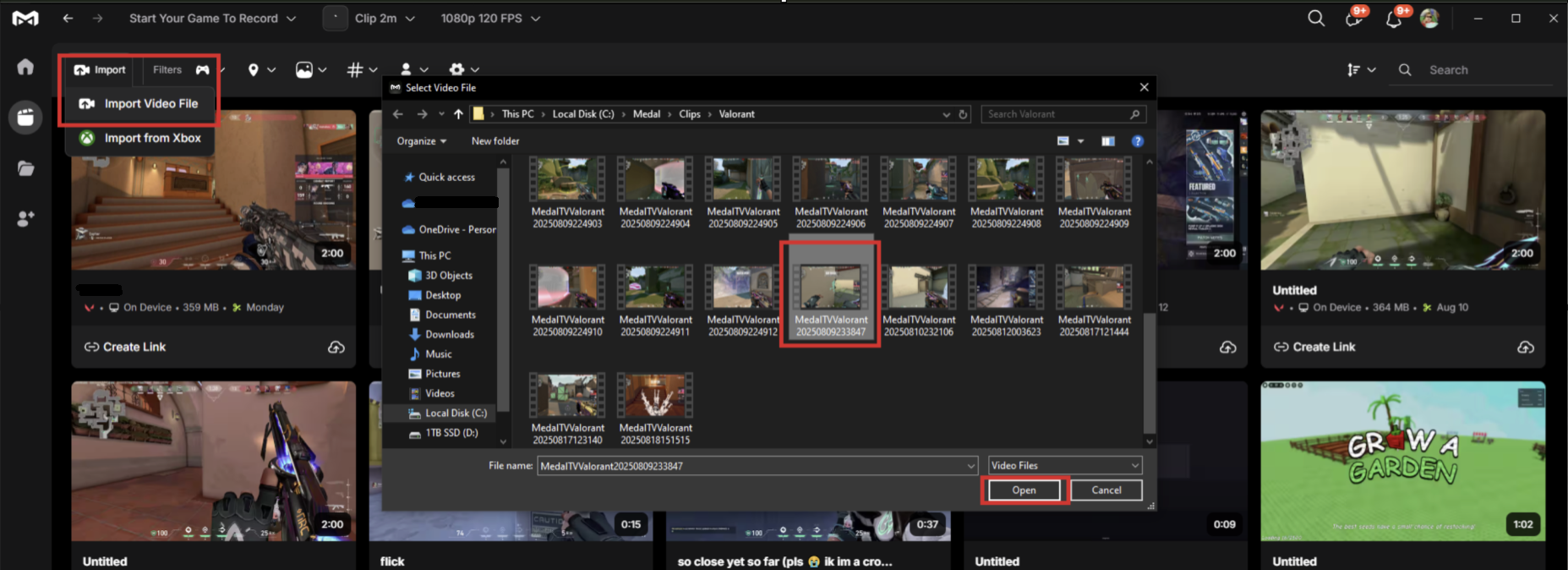
Task: Select Clips in the address breadcrumb
Action: [690, 114]
